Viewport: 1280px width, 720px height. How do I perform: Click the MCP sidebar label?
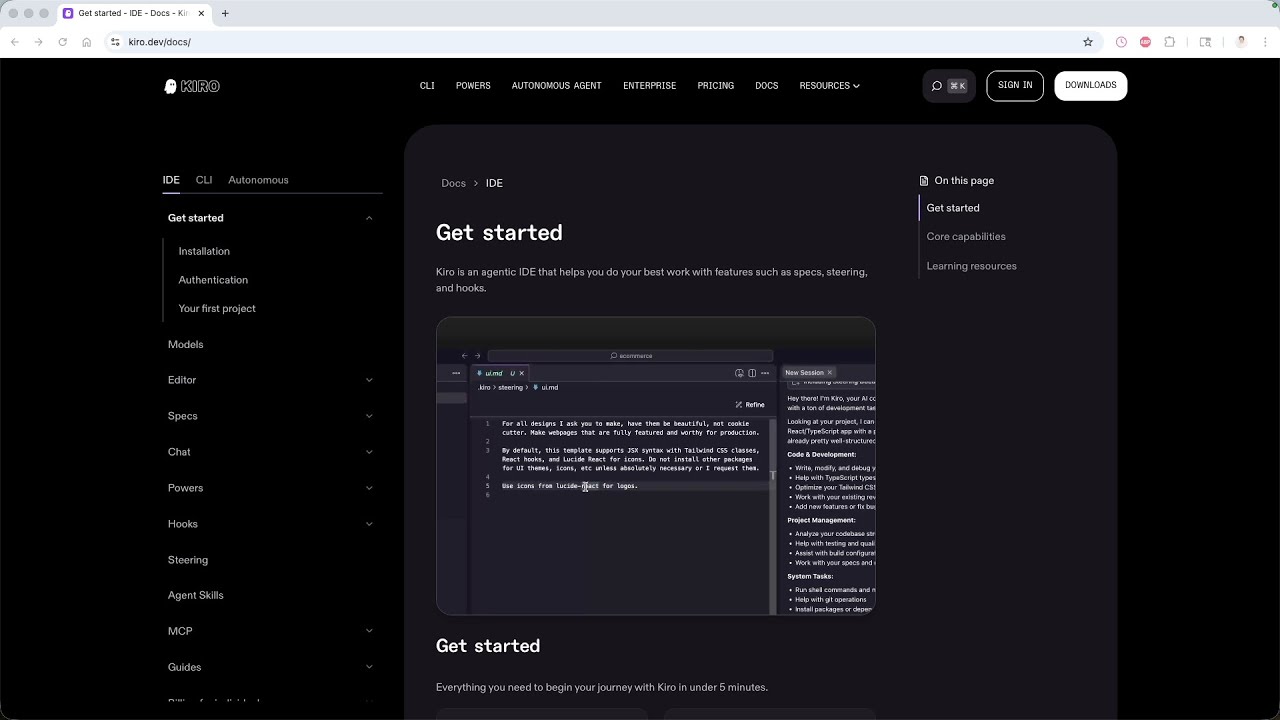coord(180,631)
